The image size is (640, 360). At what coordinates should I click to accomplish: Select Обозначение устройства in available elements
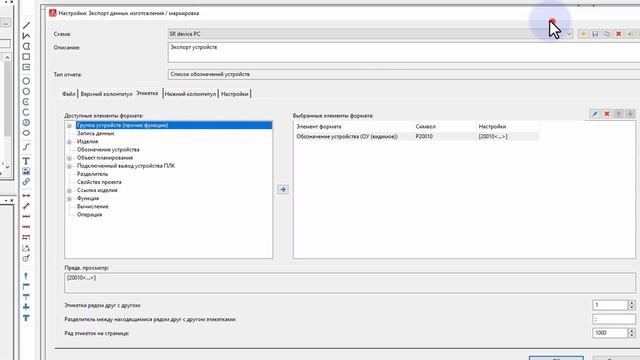coord(108,150)
